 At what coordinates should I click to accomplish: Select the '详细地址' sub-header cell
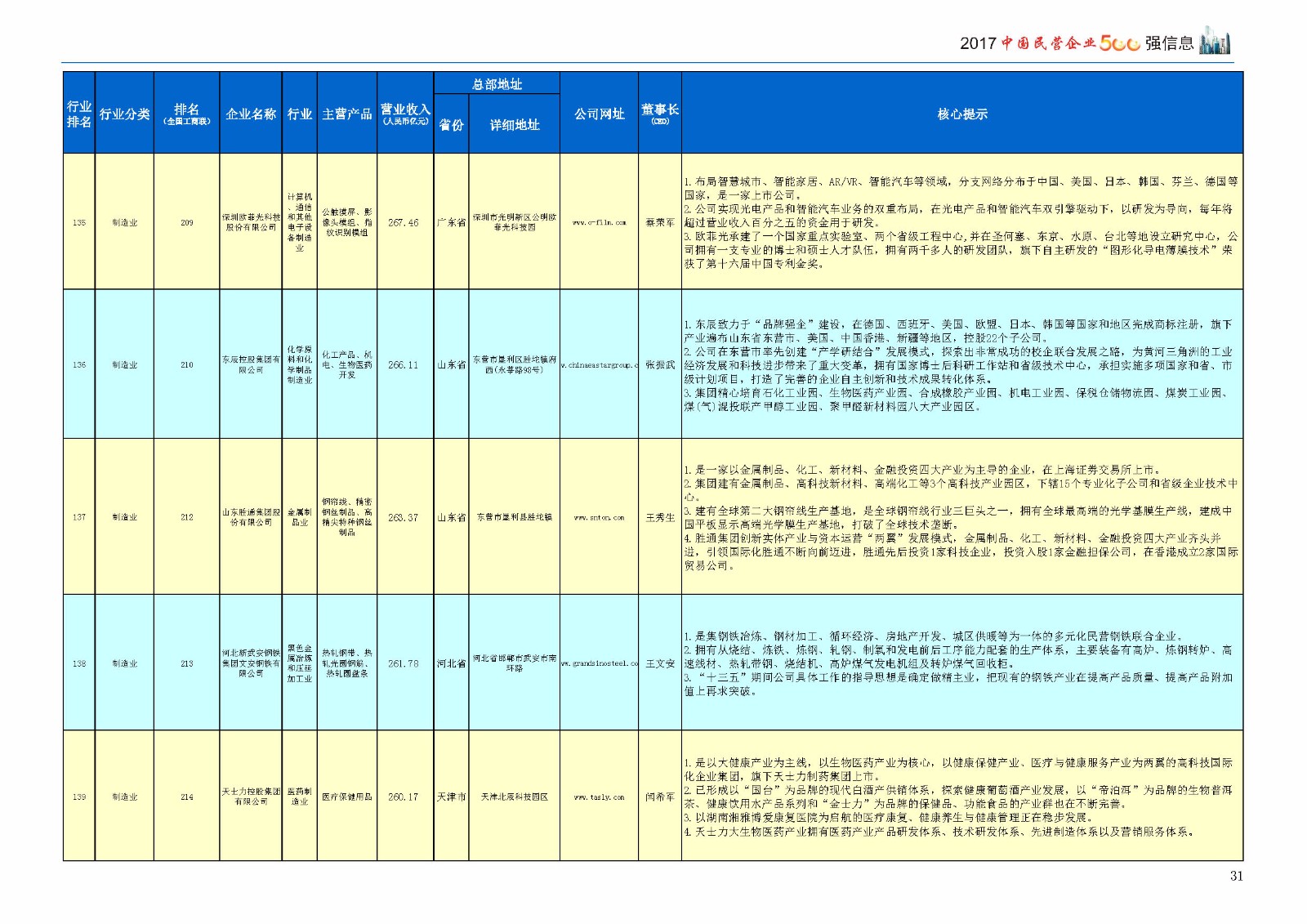(x=515, y=124)
